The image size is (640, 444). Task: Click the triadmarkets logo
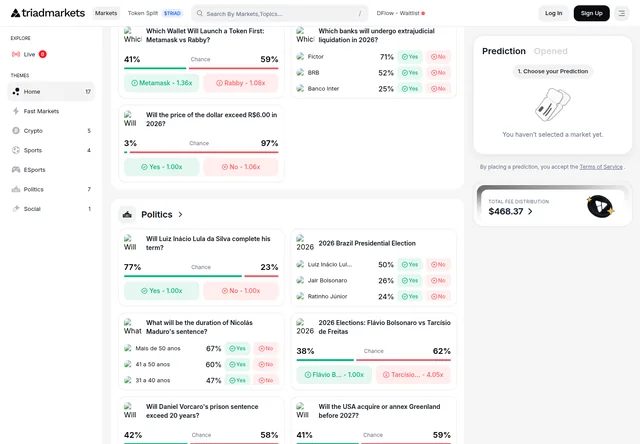coord(48,13)
